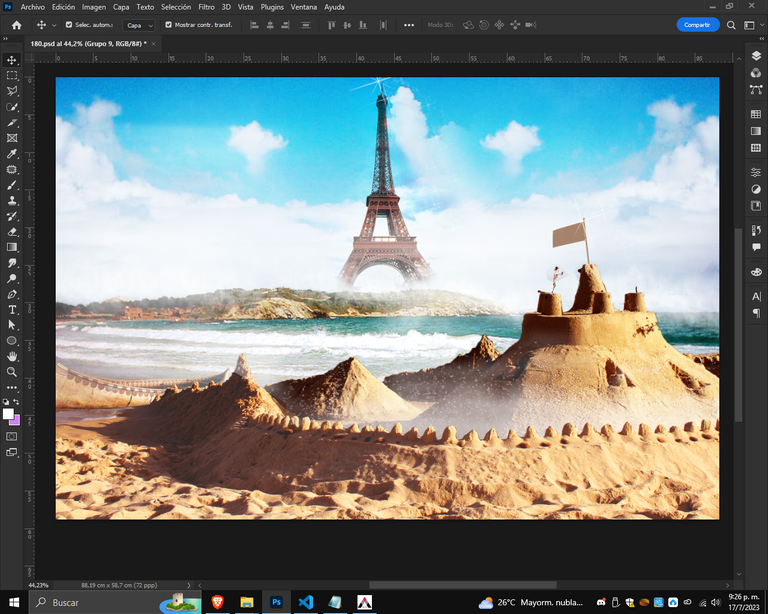Open the Layers panel icon
768x614 pixels.
coord(756,56)
